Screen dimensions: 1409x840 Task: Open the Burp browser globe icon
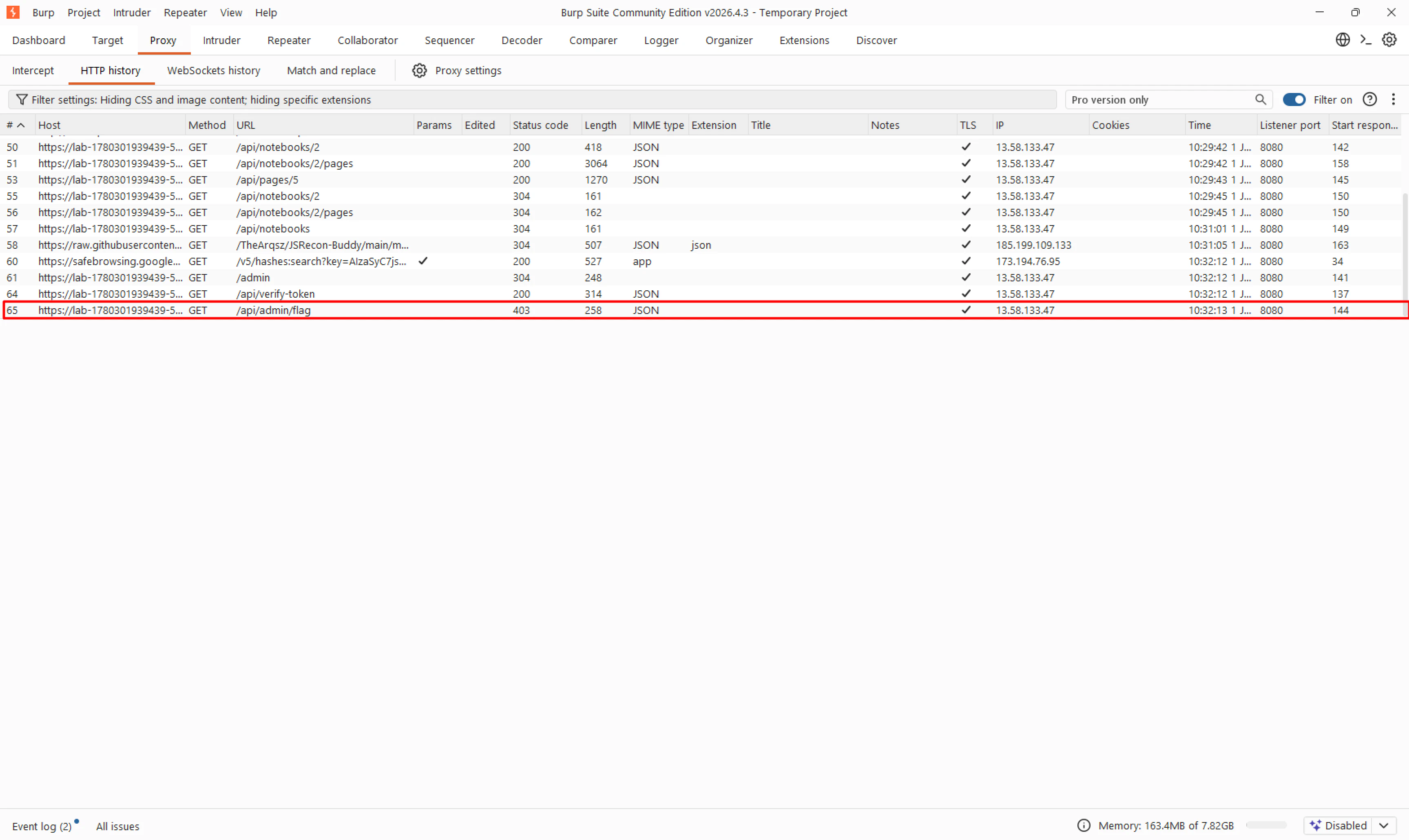pyautogui.click(x=1342, y=40)
